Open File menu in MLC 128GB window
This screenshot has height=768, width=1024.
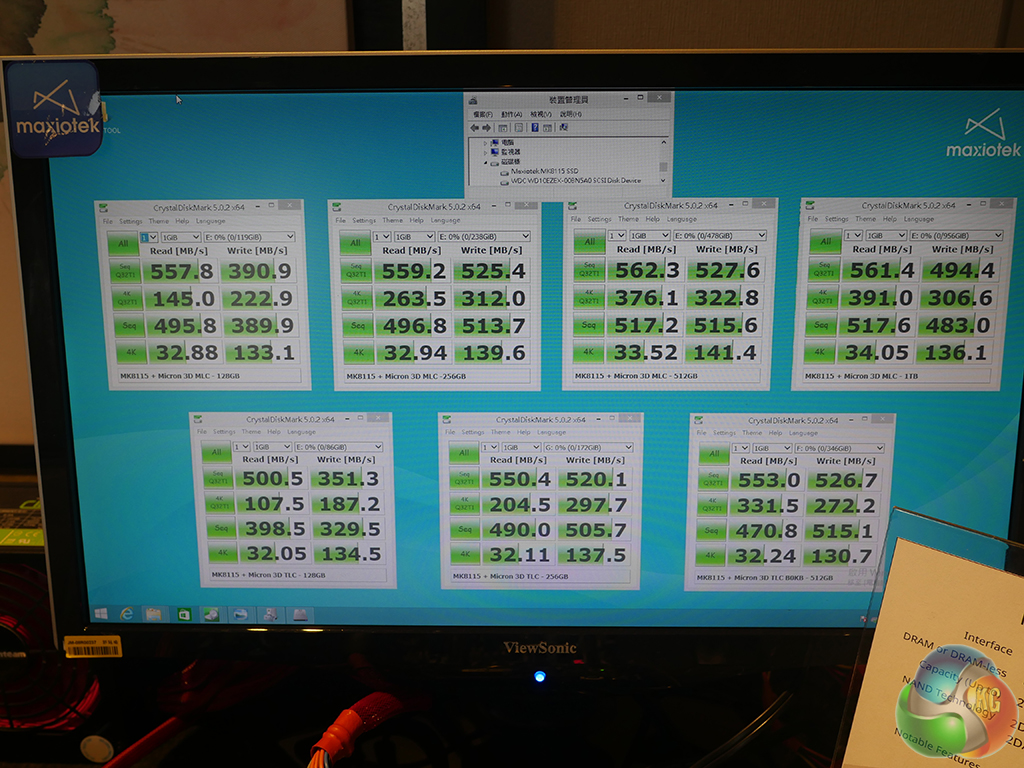point(108,221)
